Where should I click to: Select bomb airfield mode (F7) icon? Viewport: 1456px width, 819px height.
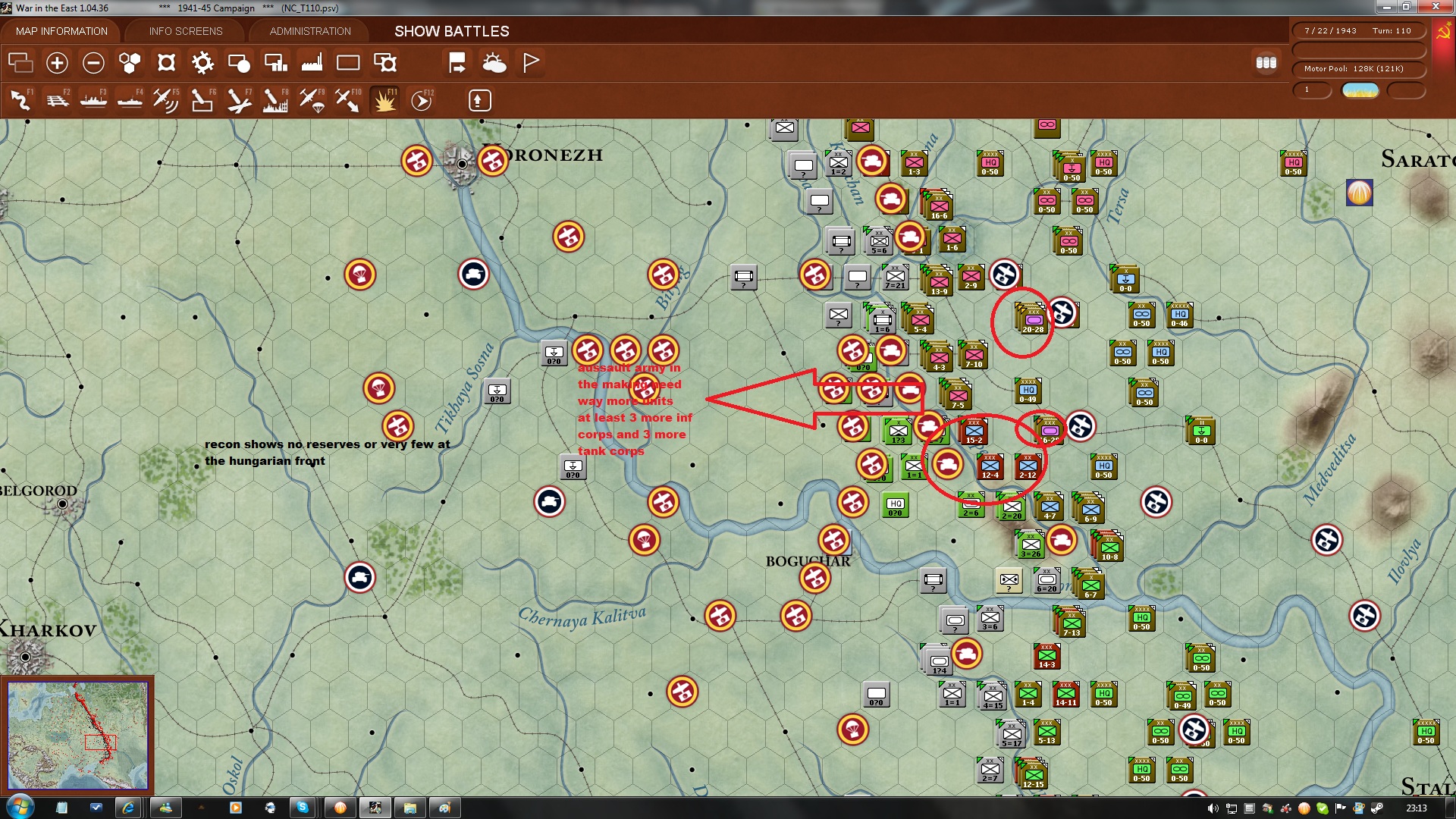point(239,100)
